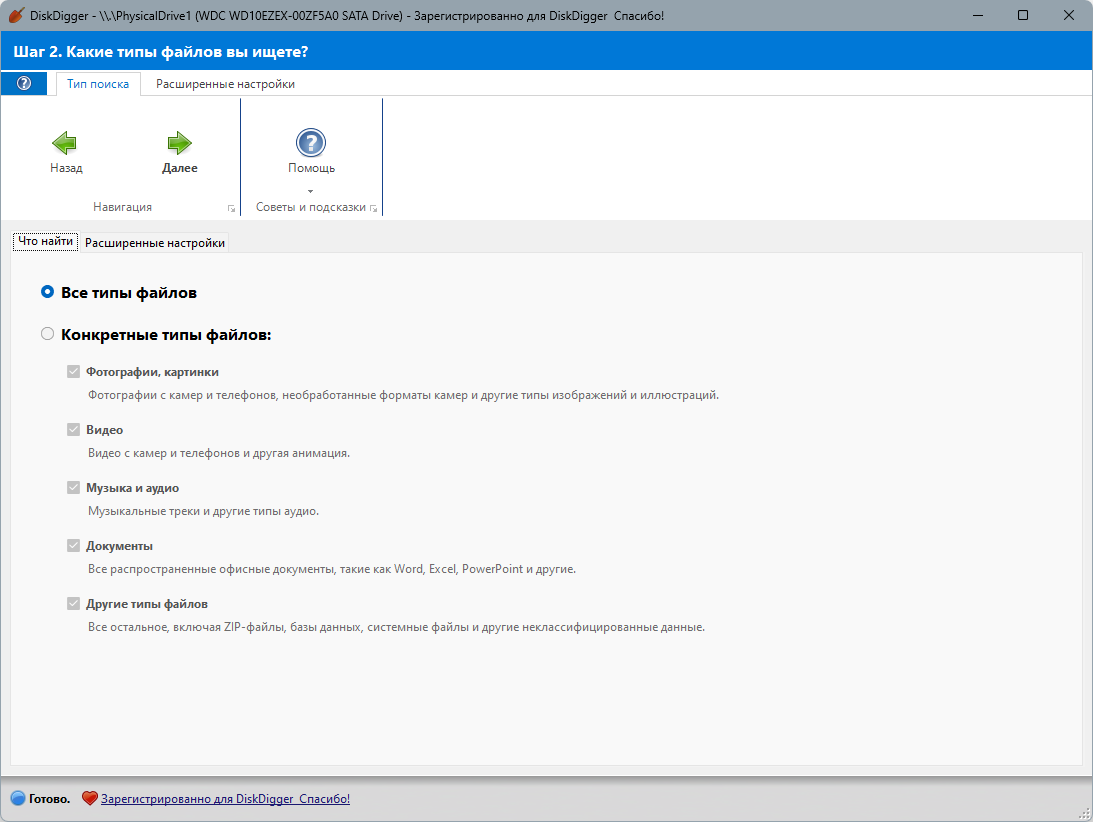Click the blue globe status icon next to Готово
The width and height of the screenshot is (1093, 822).
click(18, 798)
